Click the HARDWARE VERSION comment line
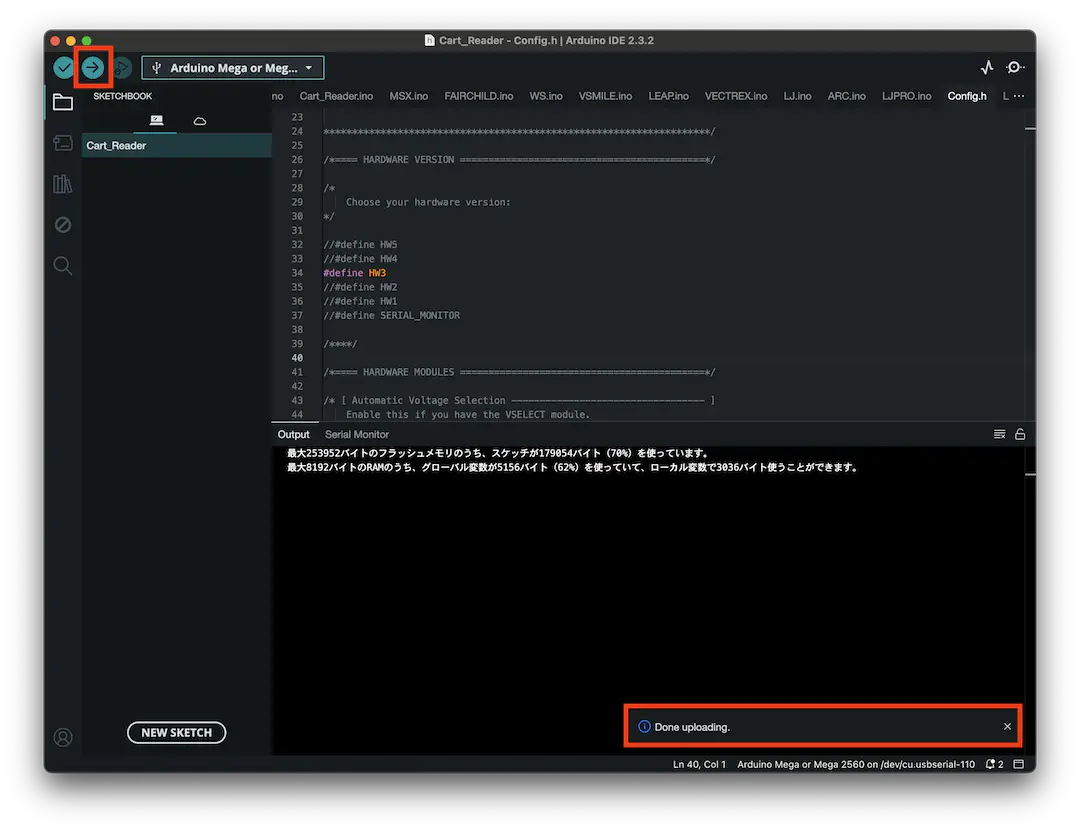 519,160
